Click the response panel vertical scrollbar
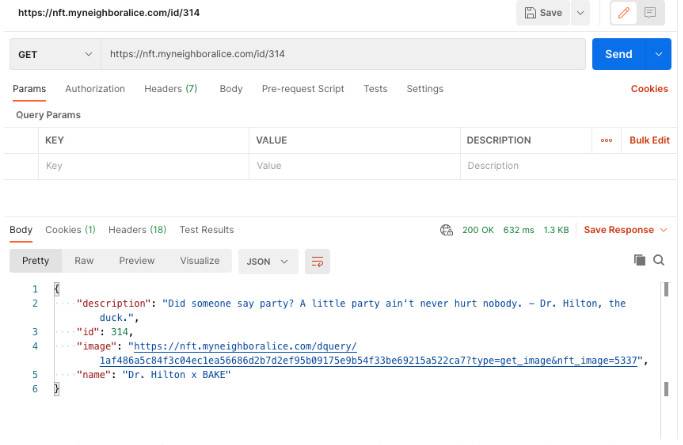 667,290
